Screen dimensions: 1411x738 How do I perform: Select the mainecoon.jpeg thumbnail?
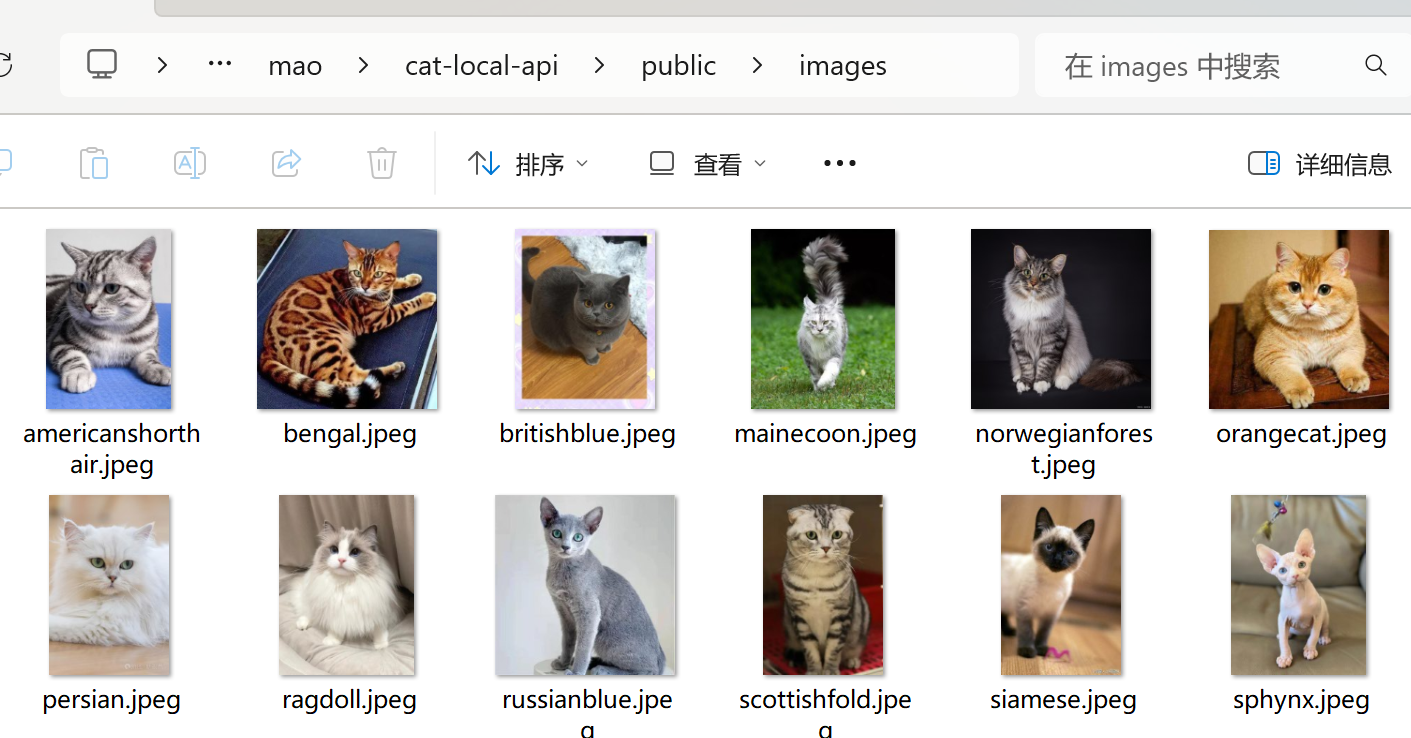point(823,319)
